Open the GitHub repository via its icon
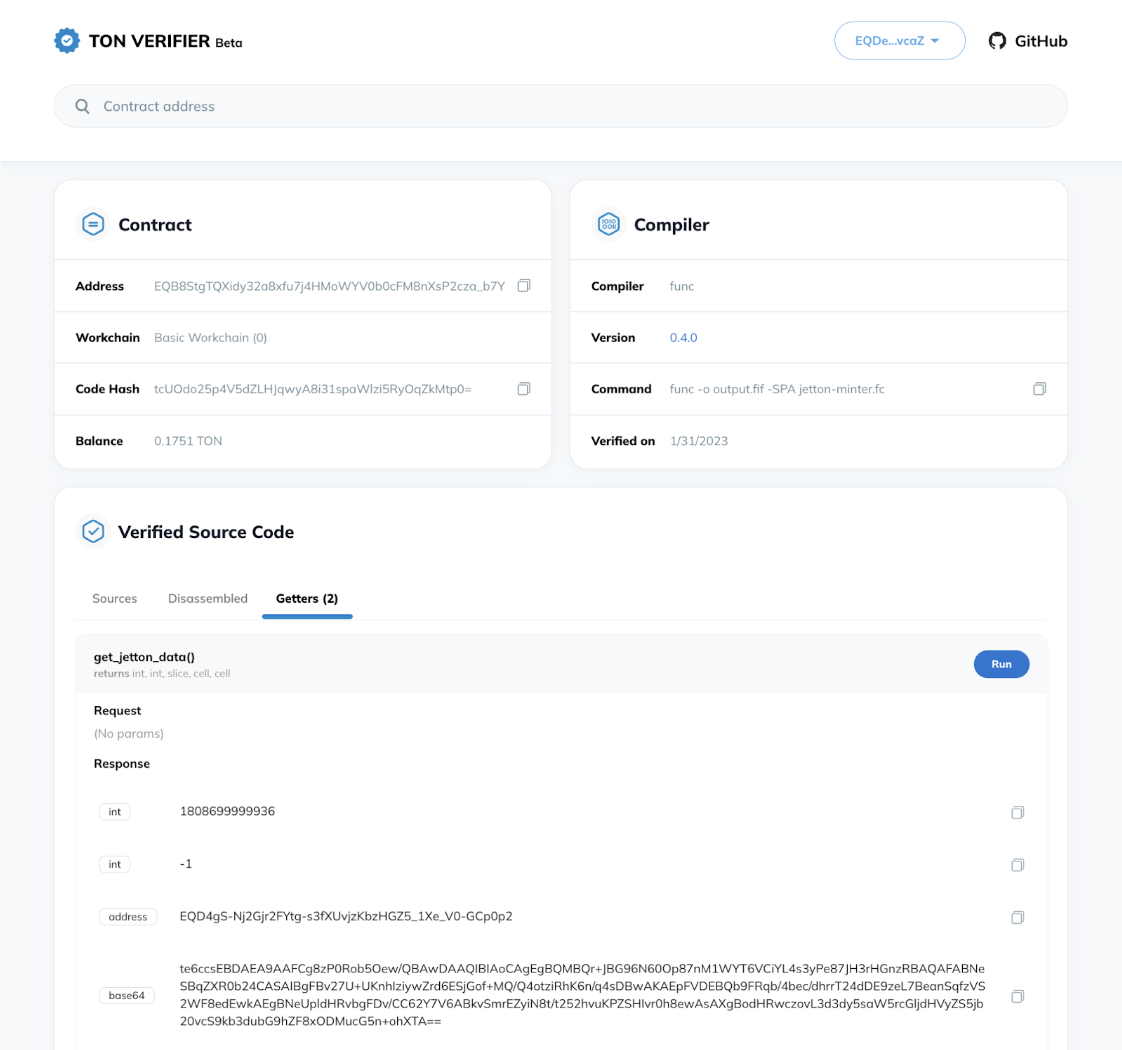Viewport: 1122px width, 1050px height. click(x=996, y=40)
